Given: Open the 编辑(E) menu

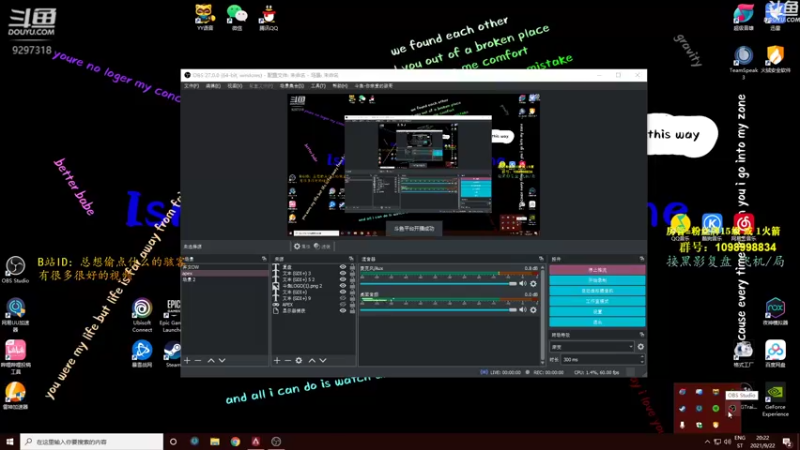Looking at the screenshot, I should [x=213, y=86].
